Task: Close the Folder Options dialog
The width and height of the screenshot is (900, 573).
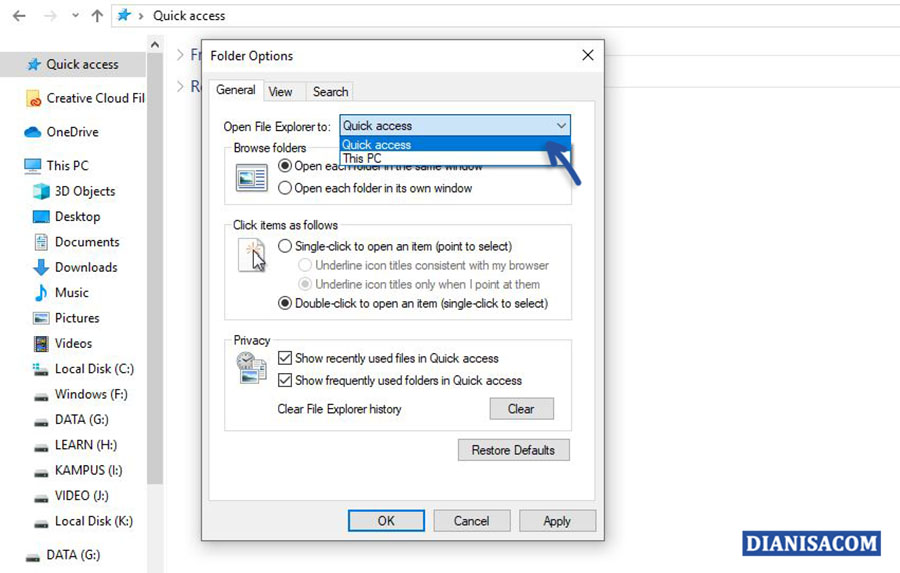Action: (x=588, y=55)
